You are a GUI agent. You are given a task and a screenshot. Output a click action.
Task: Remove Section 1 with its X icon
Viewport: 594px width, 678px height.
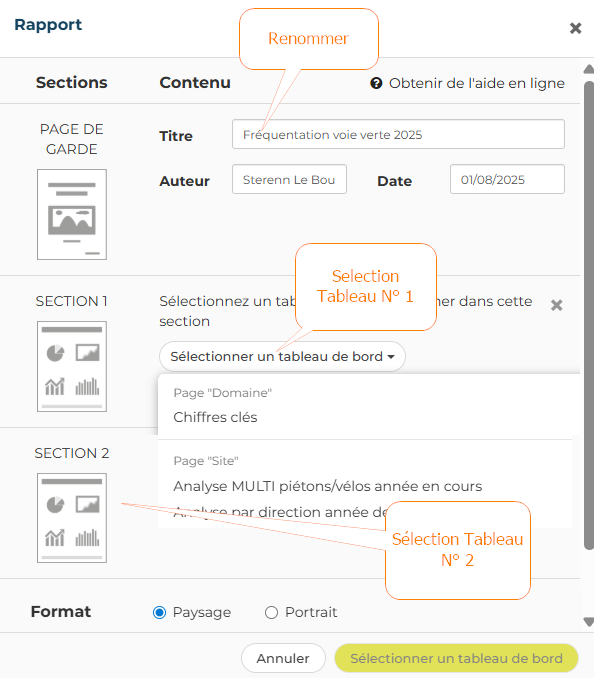[x=556, y=305]
